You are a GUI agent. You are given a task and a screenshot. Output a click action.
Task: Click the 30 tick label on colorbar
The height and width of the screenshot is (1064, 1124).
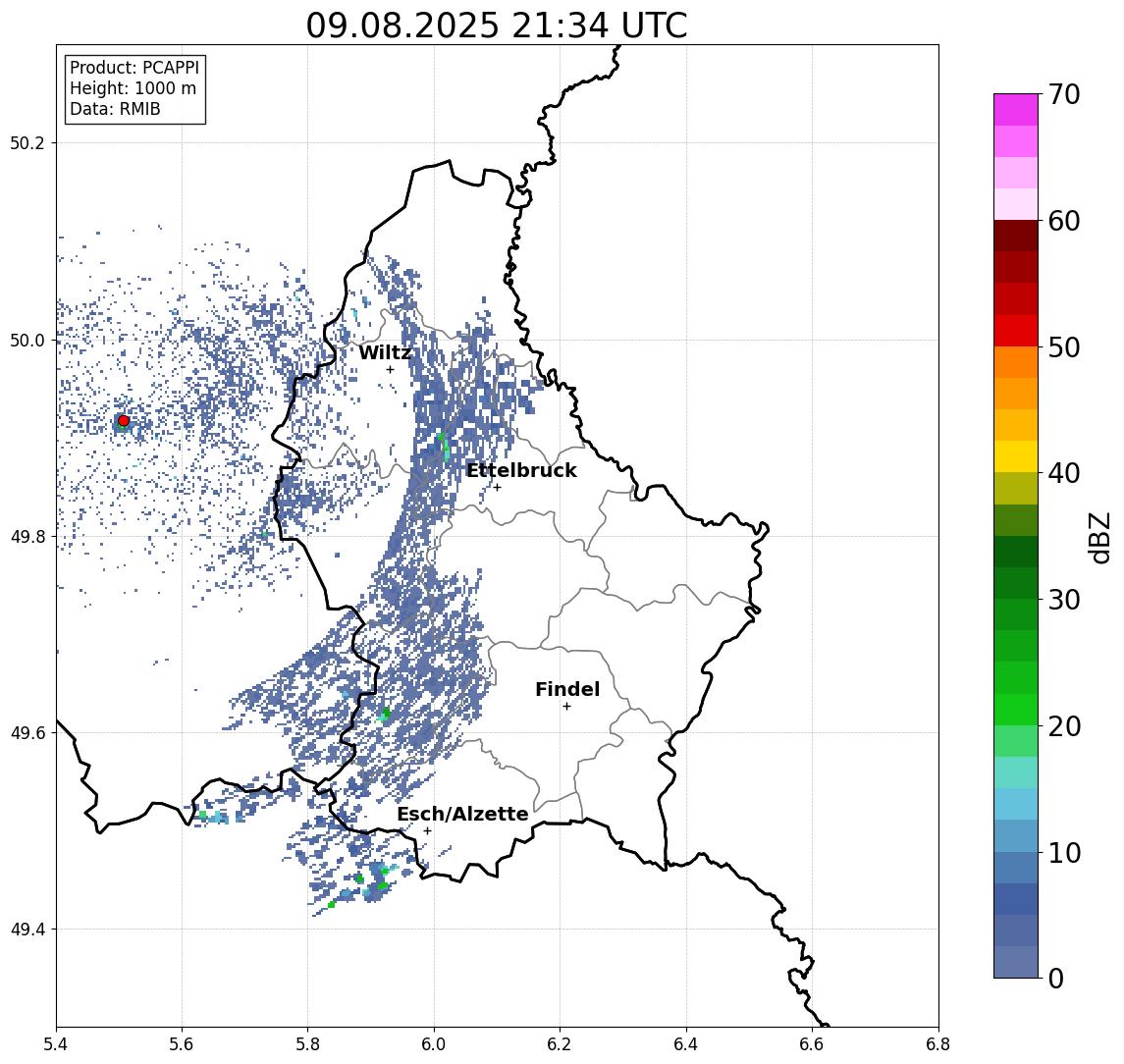click(x=1064, y=600)
